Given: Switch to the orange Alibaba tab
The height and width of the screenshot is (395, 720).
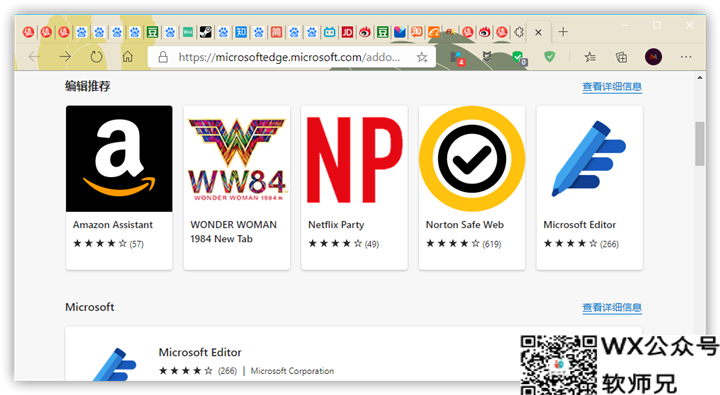Looking at the screenshot, I should 434,32.
